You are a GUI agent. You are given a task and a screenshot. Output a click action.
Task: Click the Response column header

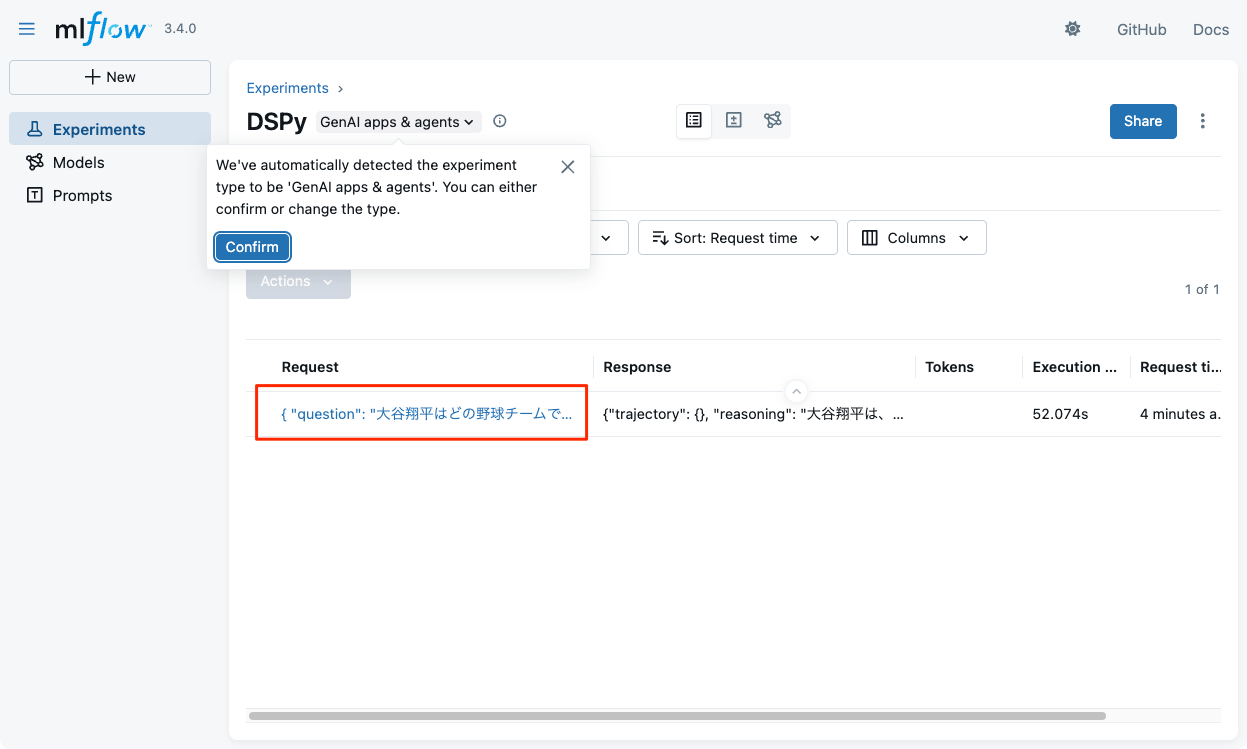[637, 367]
